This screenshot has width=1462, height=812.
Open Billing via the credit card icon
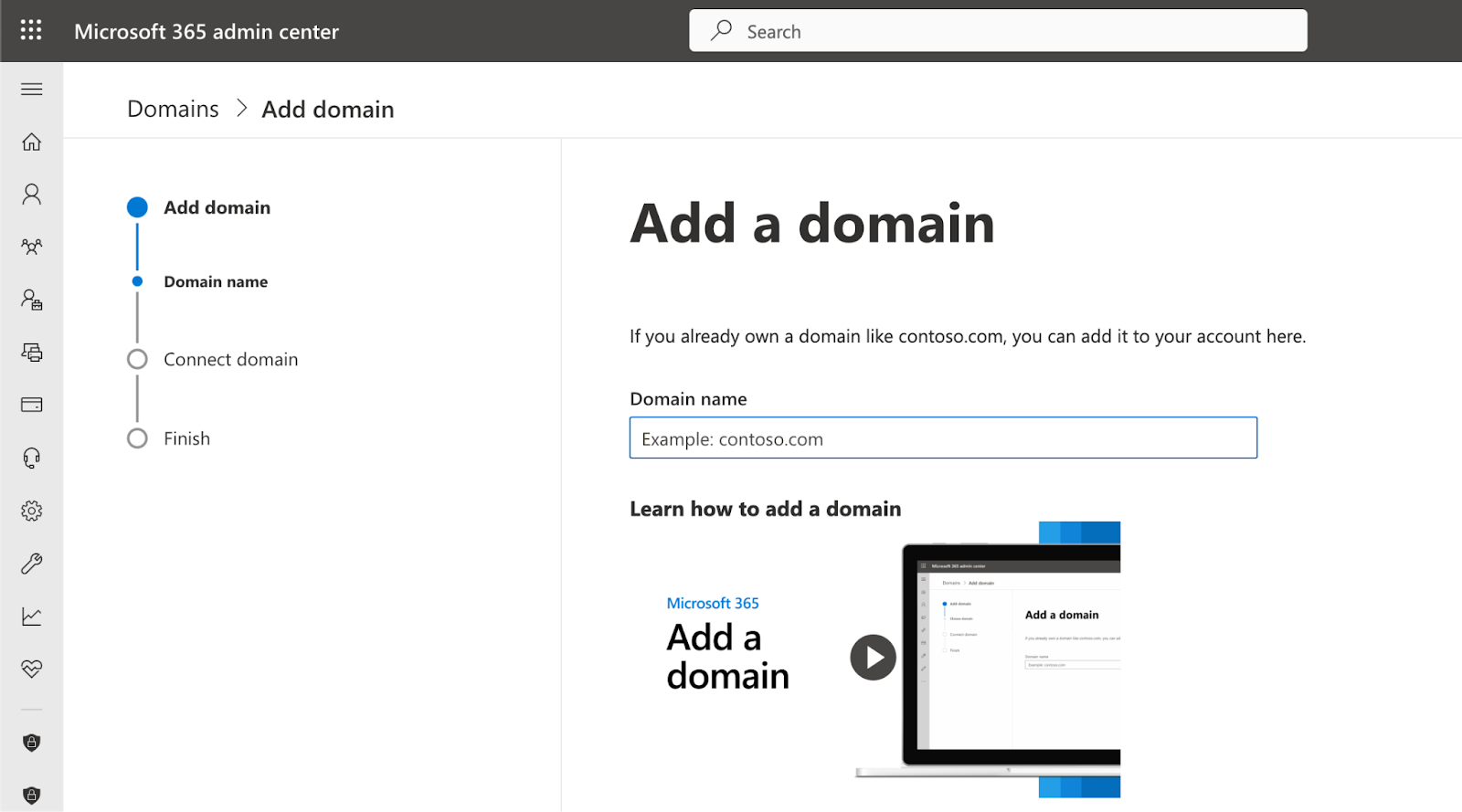coord(32,405)
